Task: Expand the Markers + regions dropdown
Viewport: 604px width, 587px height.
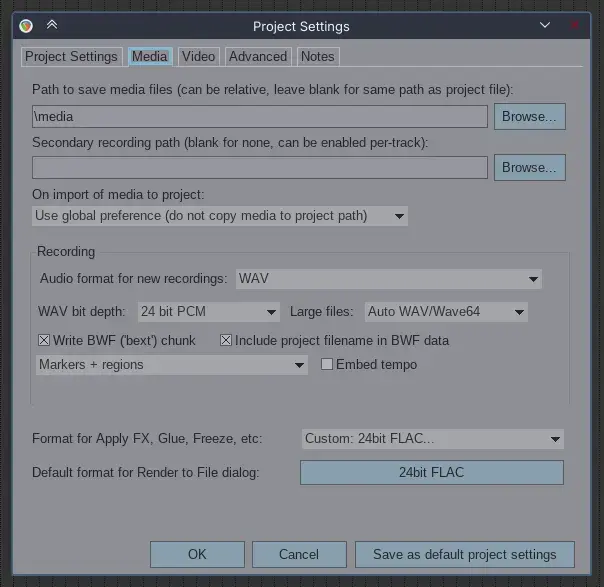Action: (170, 365)
